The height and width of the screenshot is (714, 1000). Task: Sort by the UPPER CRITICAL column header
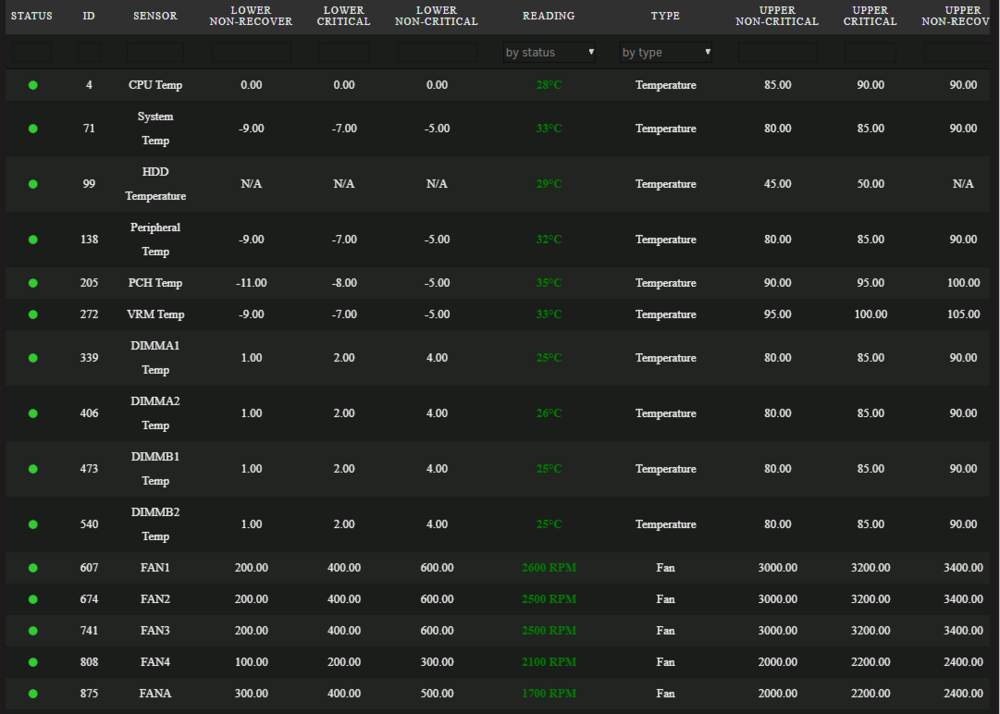point(870,16)
